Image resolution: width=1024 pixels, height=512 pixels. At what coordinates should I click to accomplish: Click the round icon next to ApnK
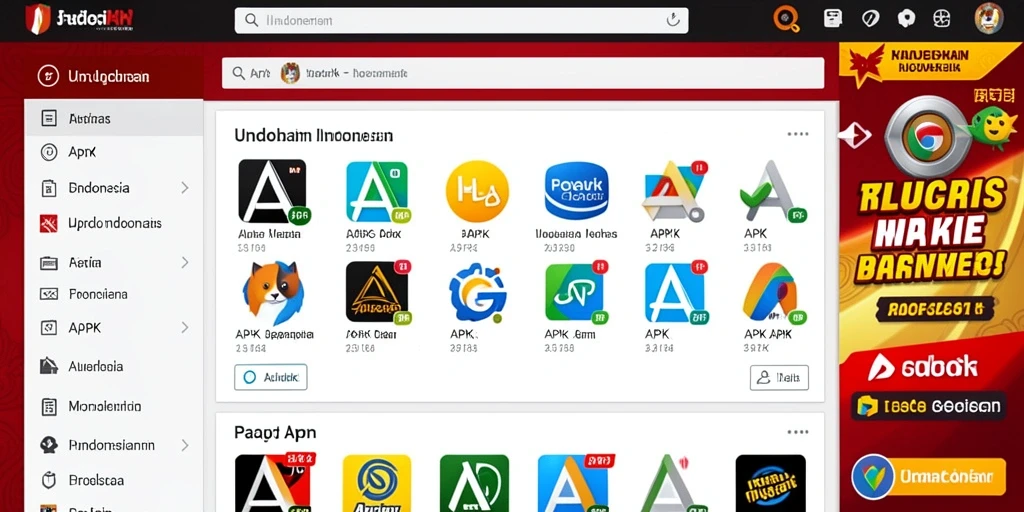49,152
